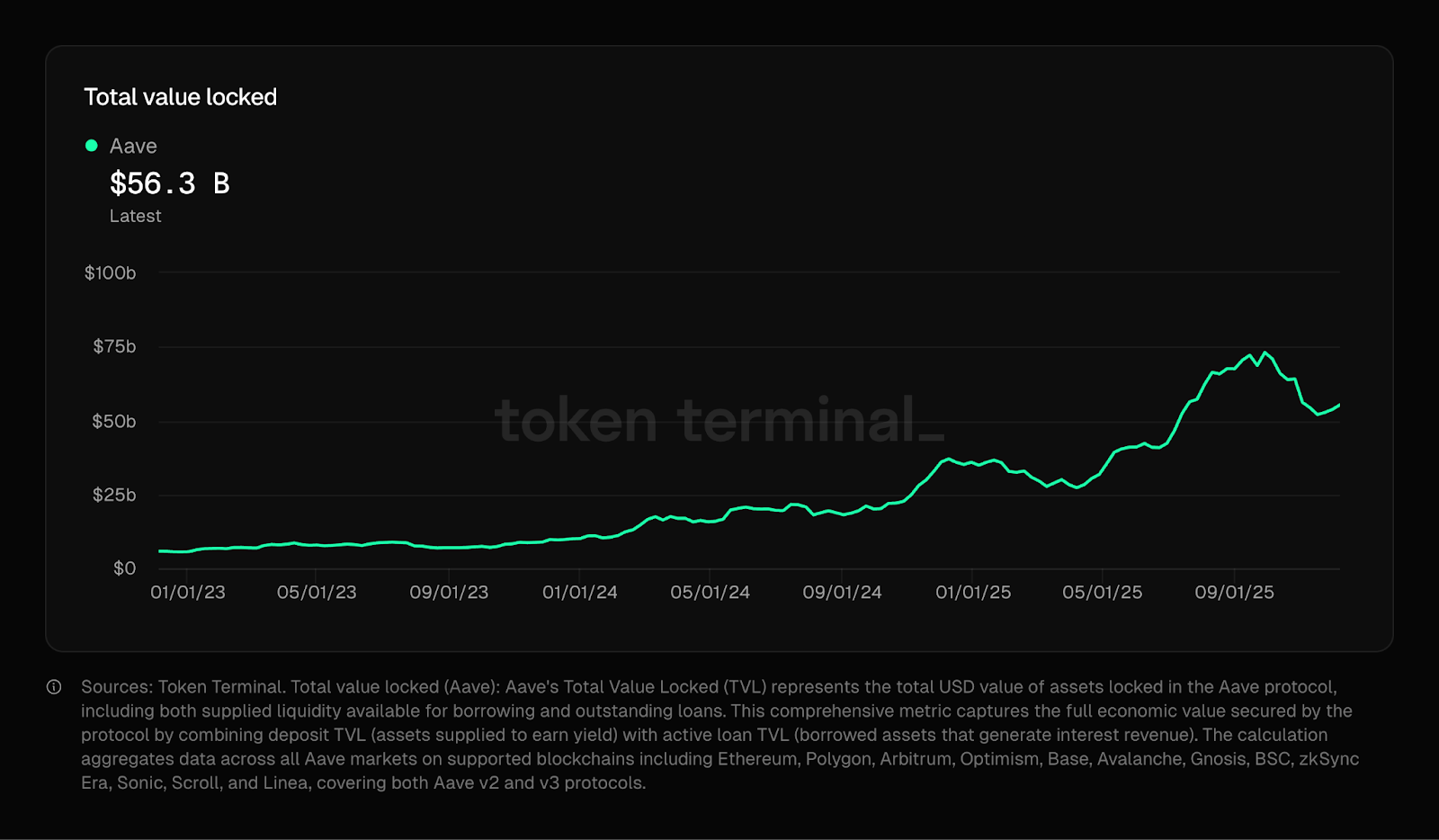Click the $0 y-axis label
The image size is (1439, 840).
(x=124, y=568)
